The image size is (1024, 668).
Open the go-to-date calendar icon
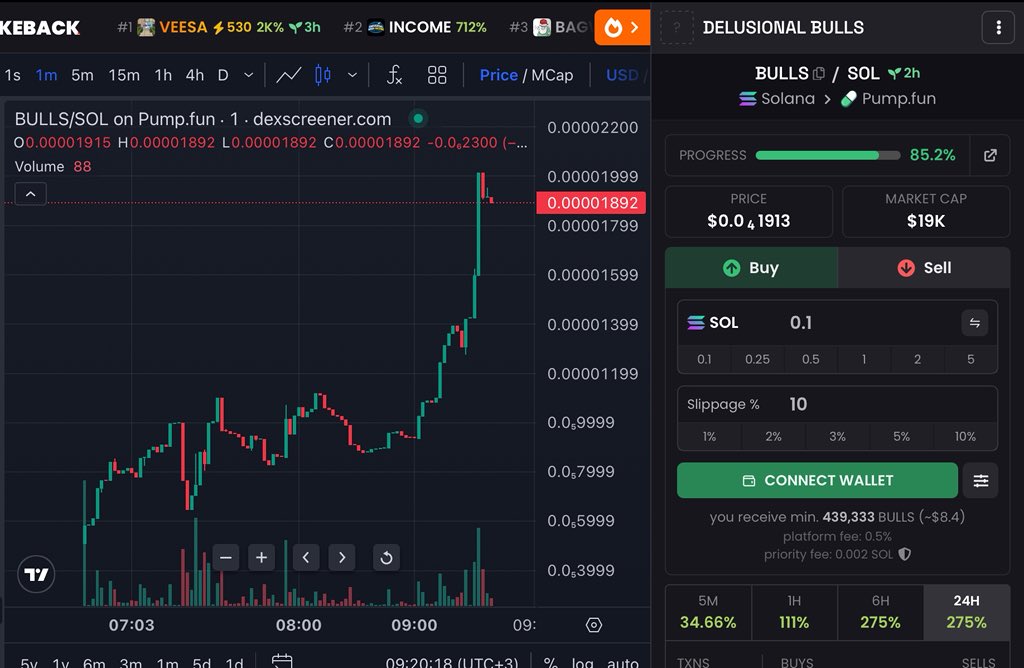[x=282, y=661]
